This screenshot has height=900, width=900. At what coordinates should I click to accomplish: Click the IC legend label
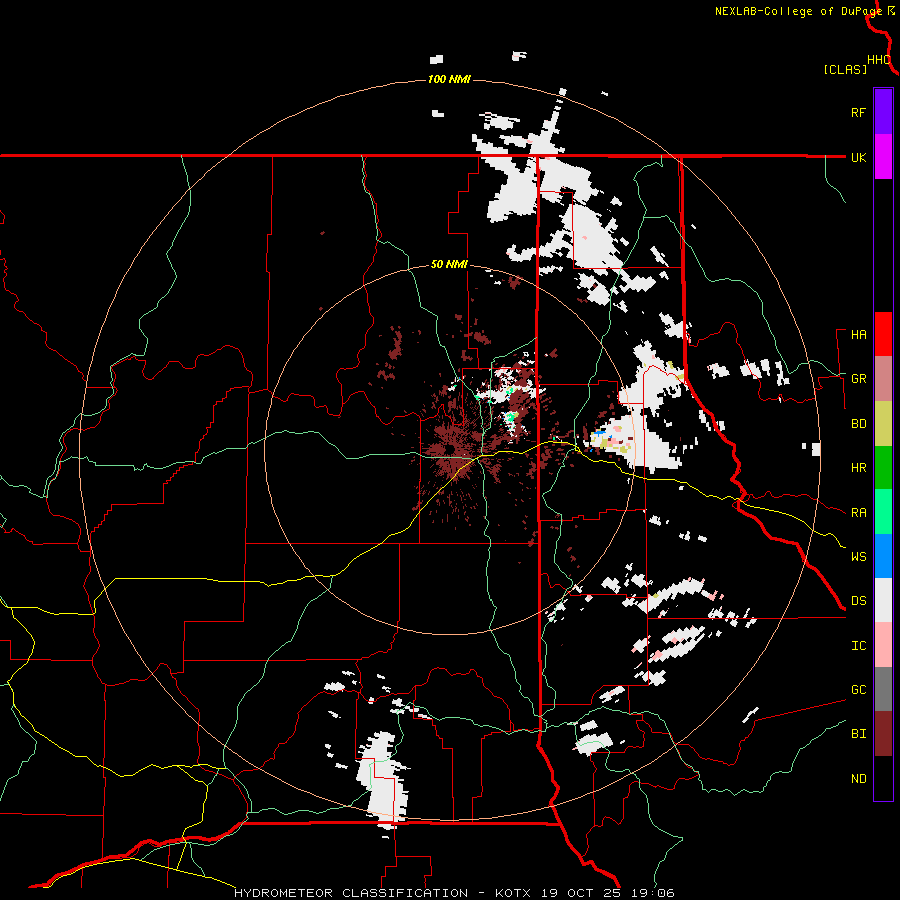point(859,646)
